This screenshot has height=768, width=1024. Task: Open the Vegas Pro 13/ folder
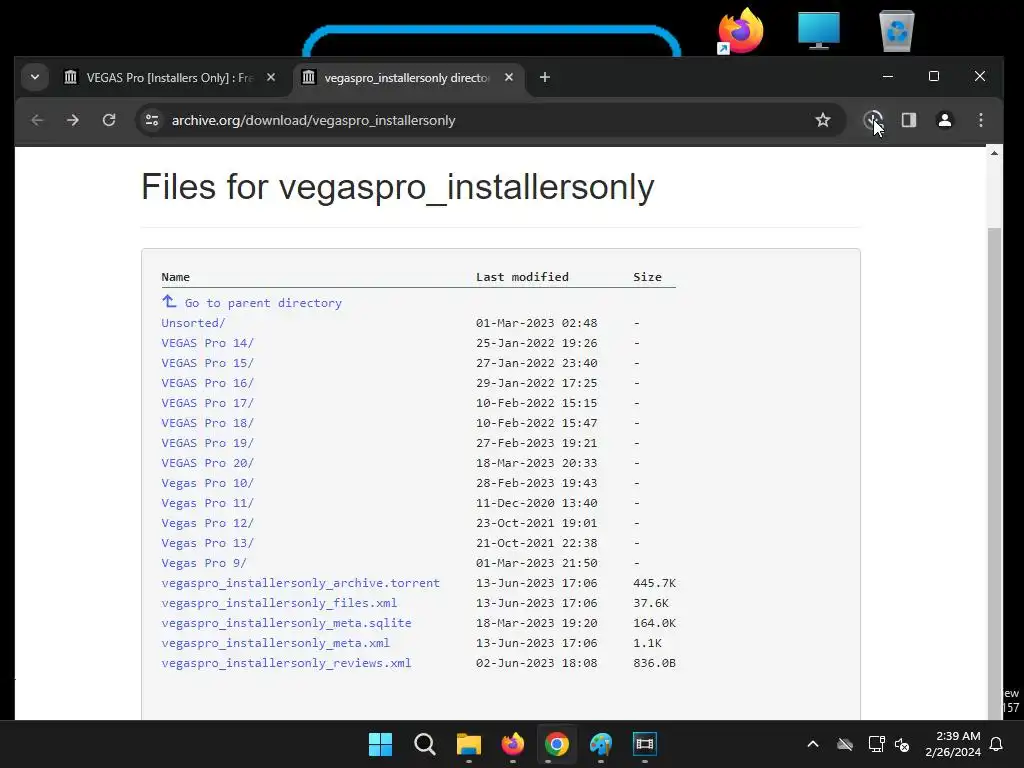click(208, 543)
